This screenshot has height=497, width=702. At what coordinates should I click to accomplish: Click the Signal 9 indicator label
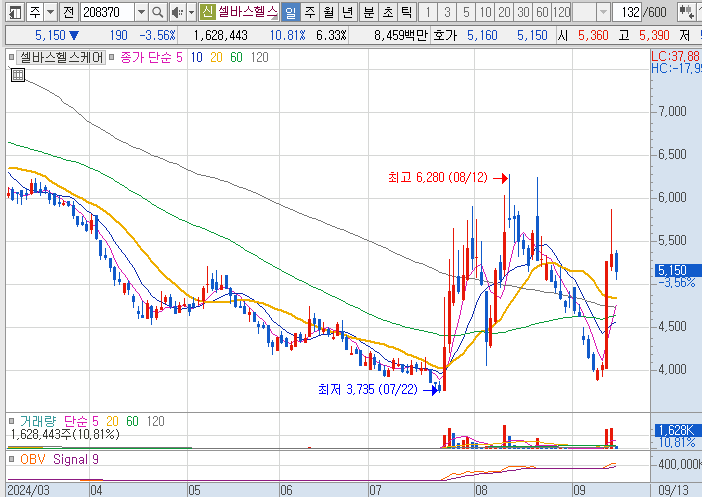click(x=76, y=459)
